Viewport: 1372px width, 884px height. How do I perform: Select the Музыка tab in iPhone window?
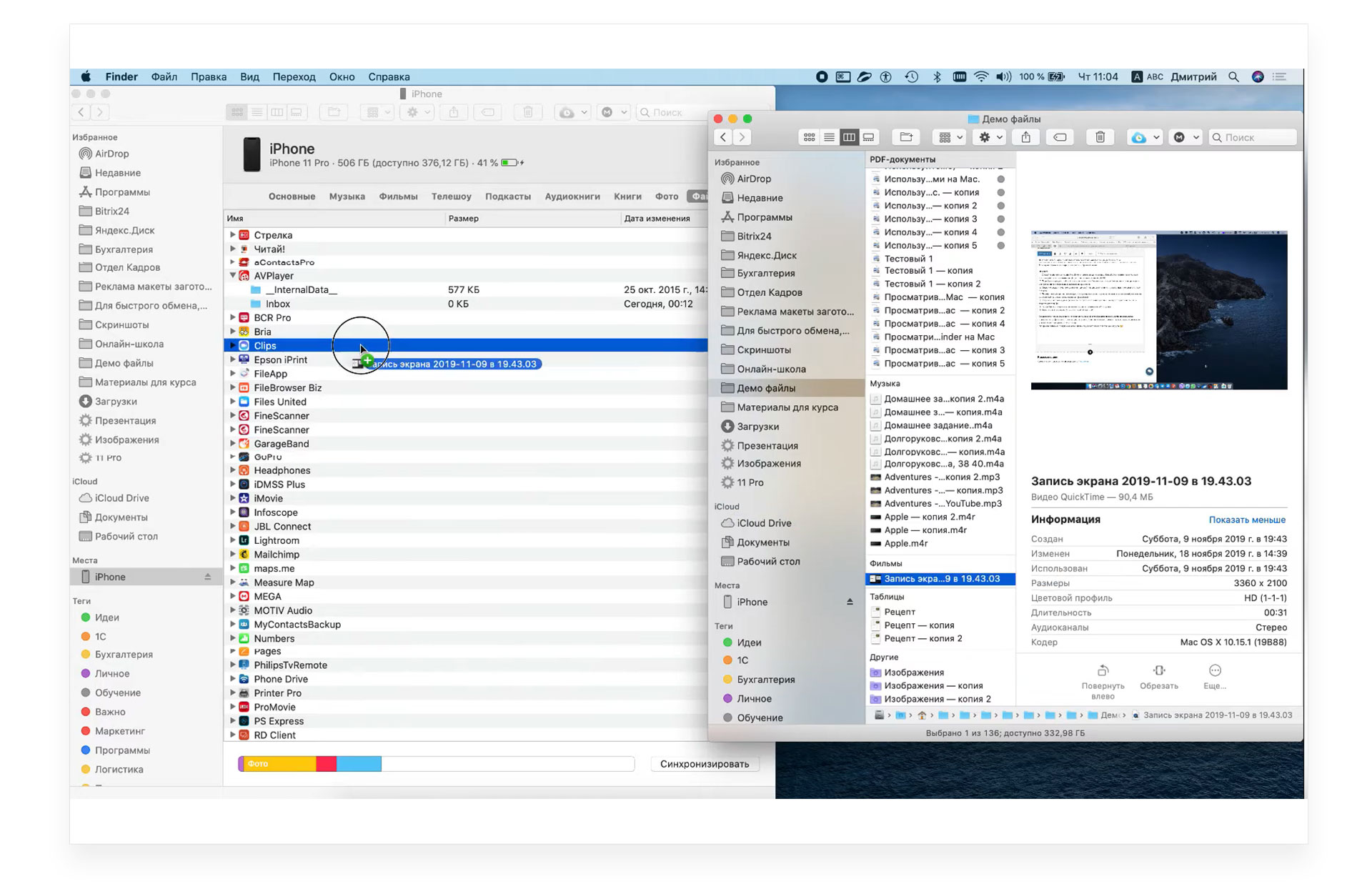[347, 197]
